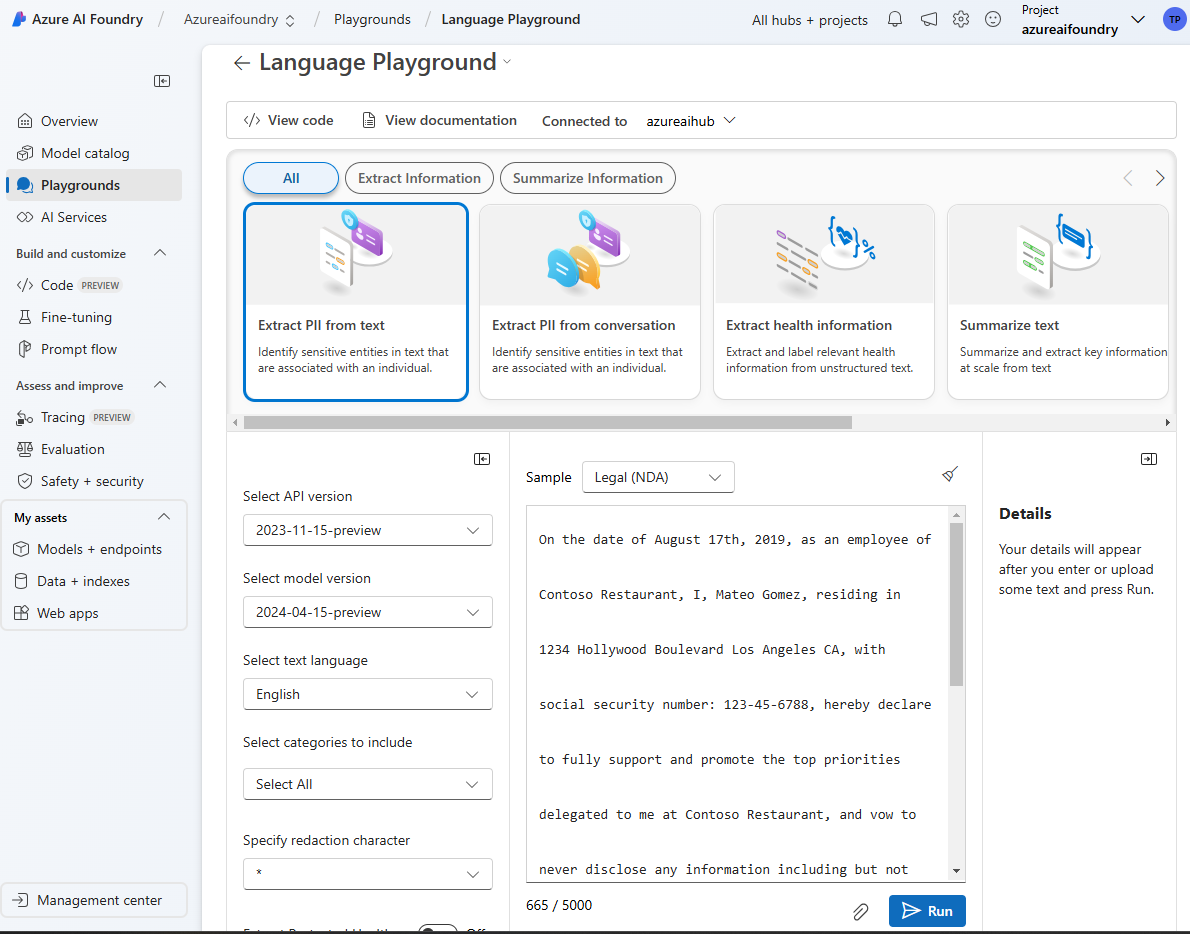Viewport: 1190px width, 934px height.
Task: Click the Azure AI Foundry logo
Action: pyautogui.click(x=20, y=19)
